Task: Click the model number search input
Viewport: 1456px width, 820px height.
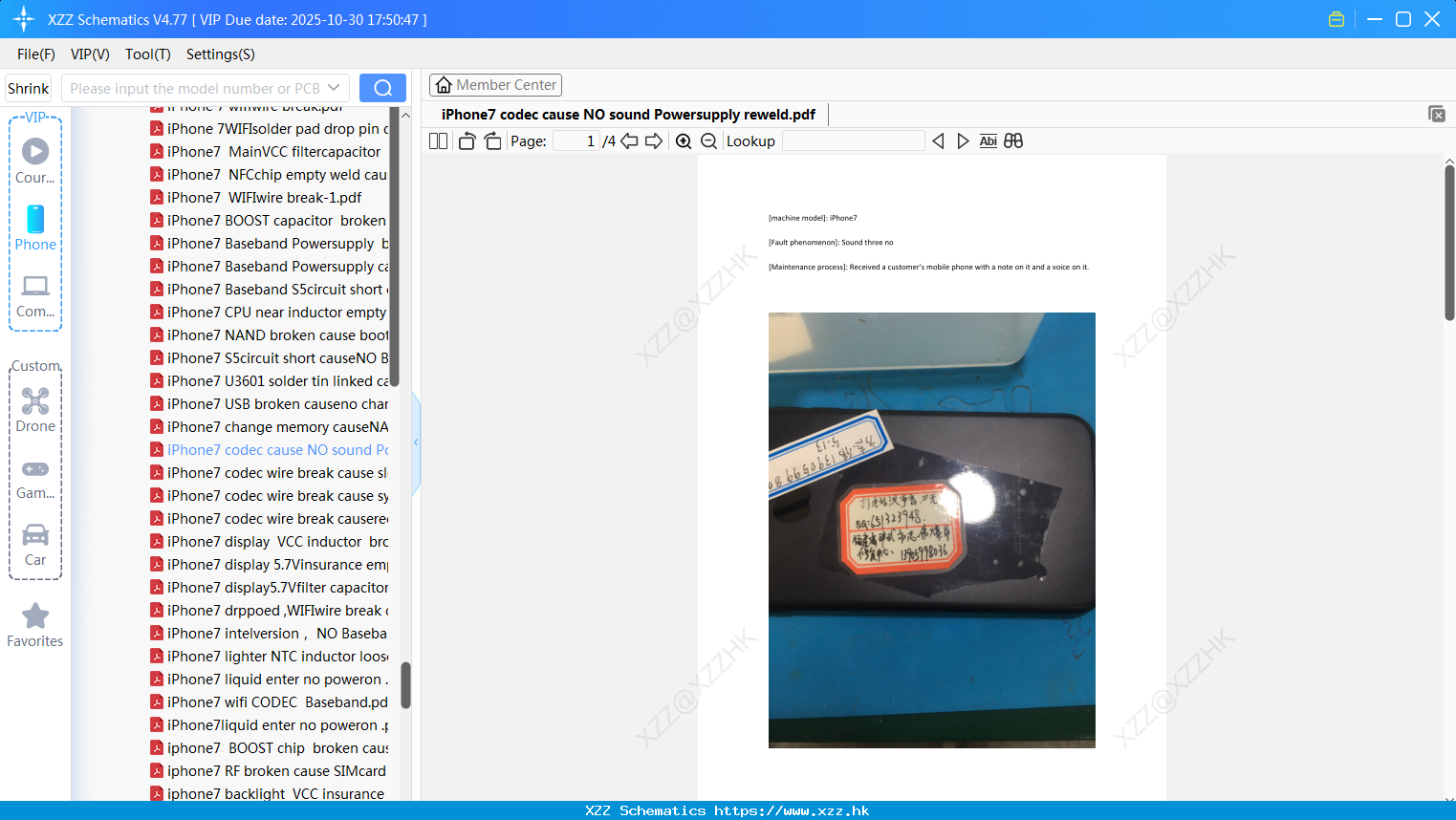Action: click(x=194, y=88)
